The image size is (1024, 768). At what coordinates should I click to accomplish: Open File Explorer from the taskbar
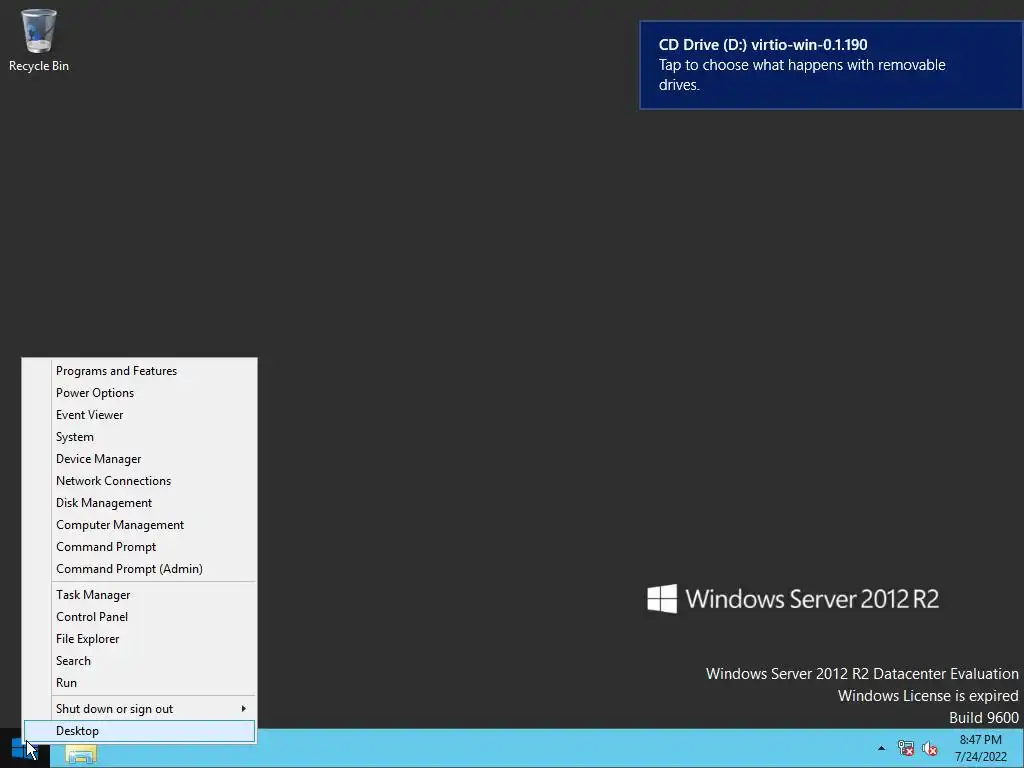(81, 755)
